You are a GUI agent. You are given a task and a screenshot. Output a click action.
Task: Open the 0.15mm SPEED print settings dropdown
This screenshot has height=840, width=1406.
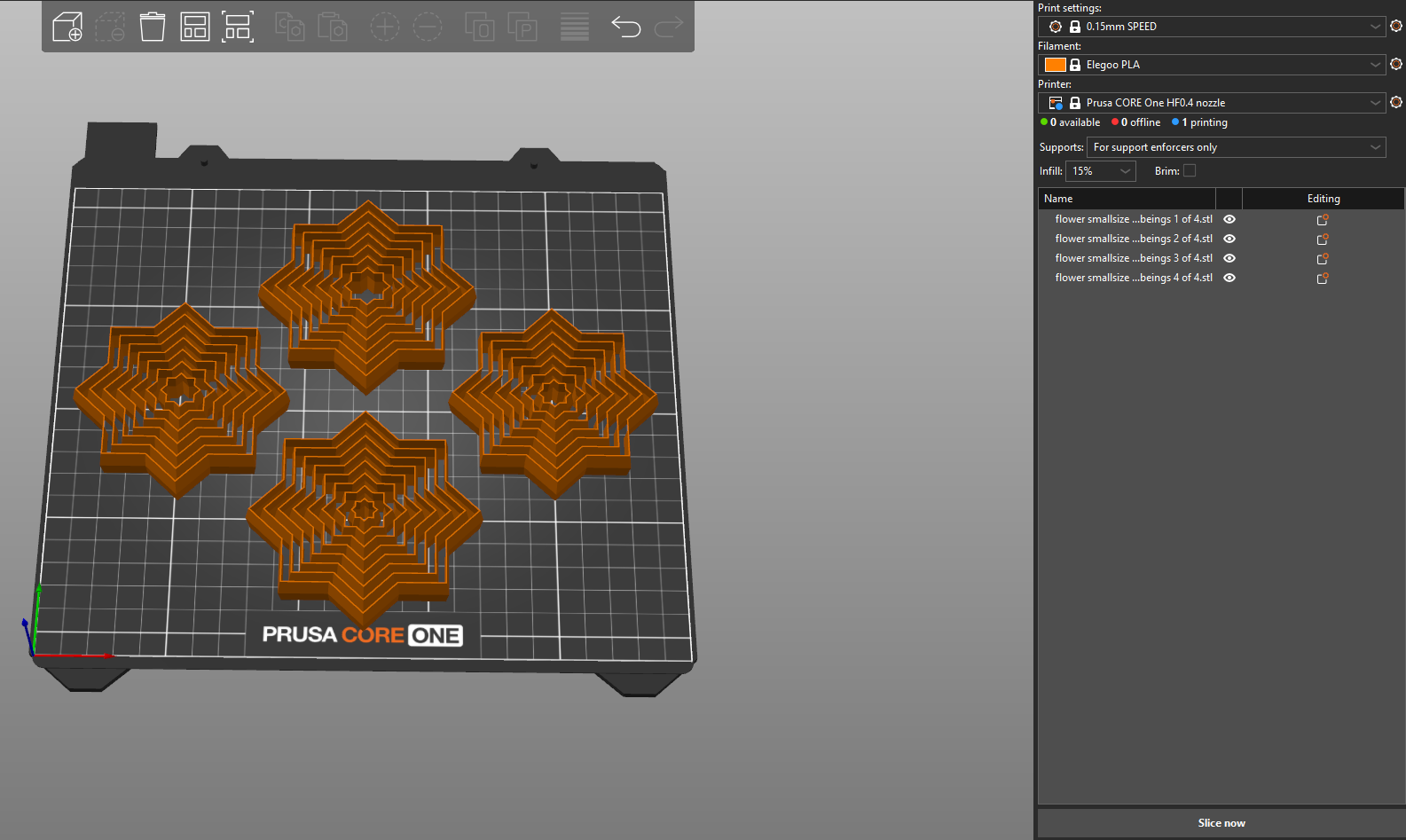pos(1212,27)
